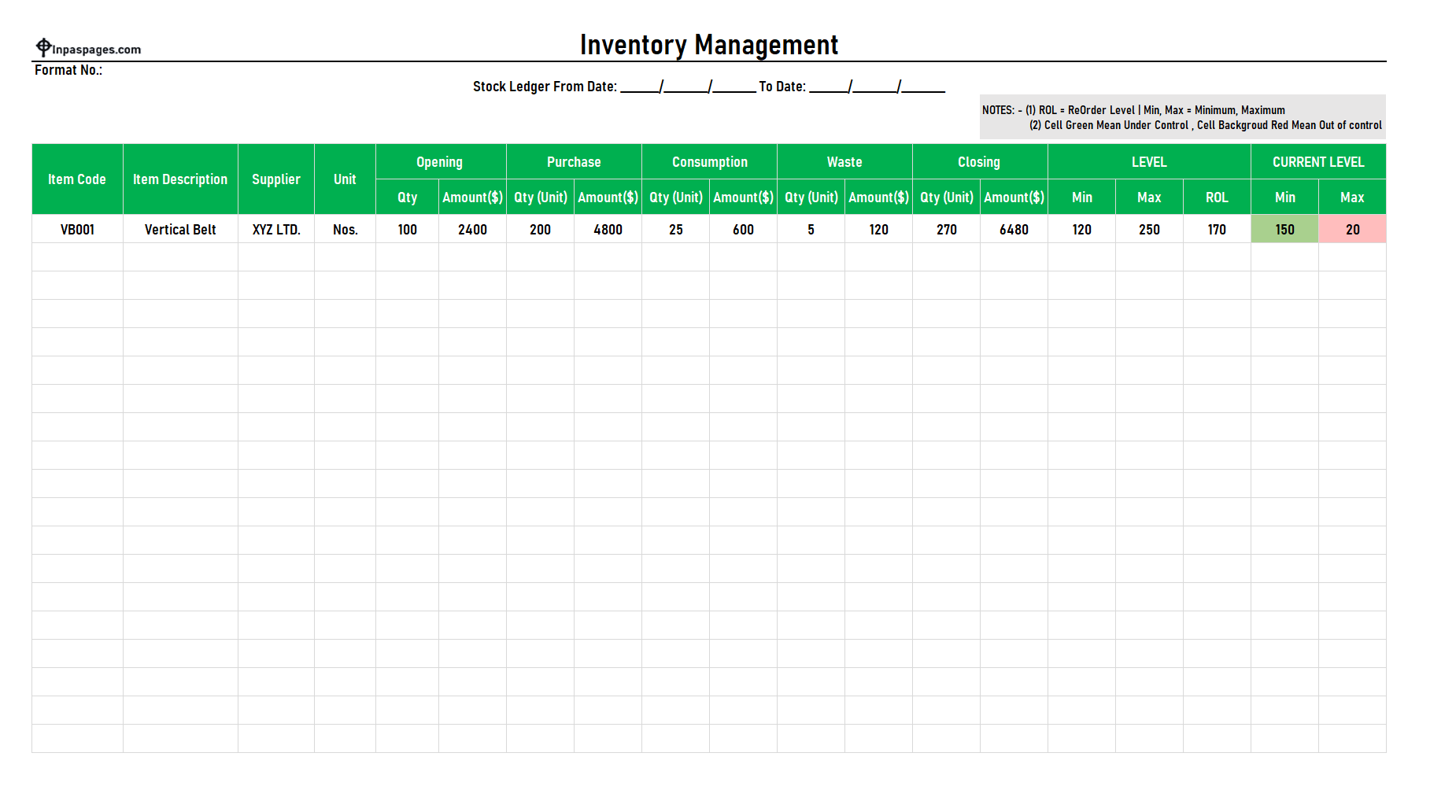Click the To Date blank field
The height and width of the screenshot is (812, 1456).
[x=877, y=87]
